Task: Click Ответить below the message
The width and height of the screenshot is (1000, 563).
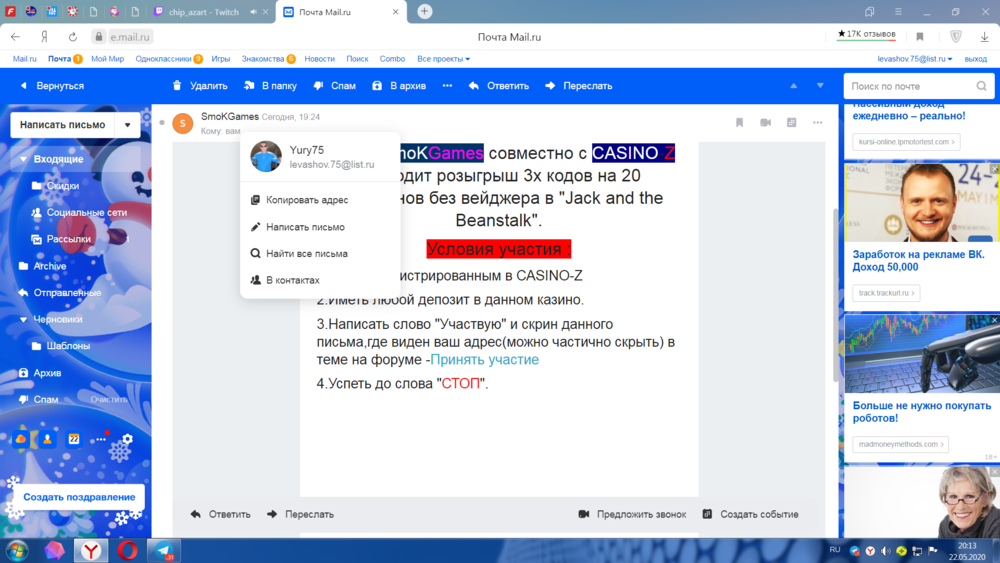Action: click(x=221, y=514)
